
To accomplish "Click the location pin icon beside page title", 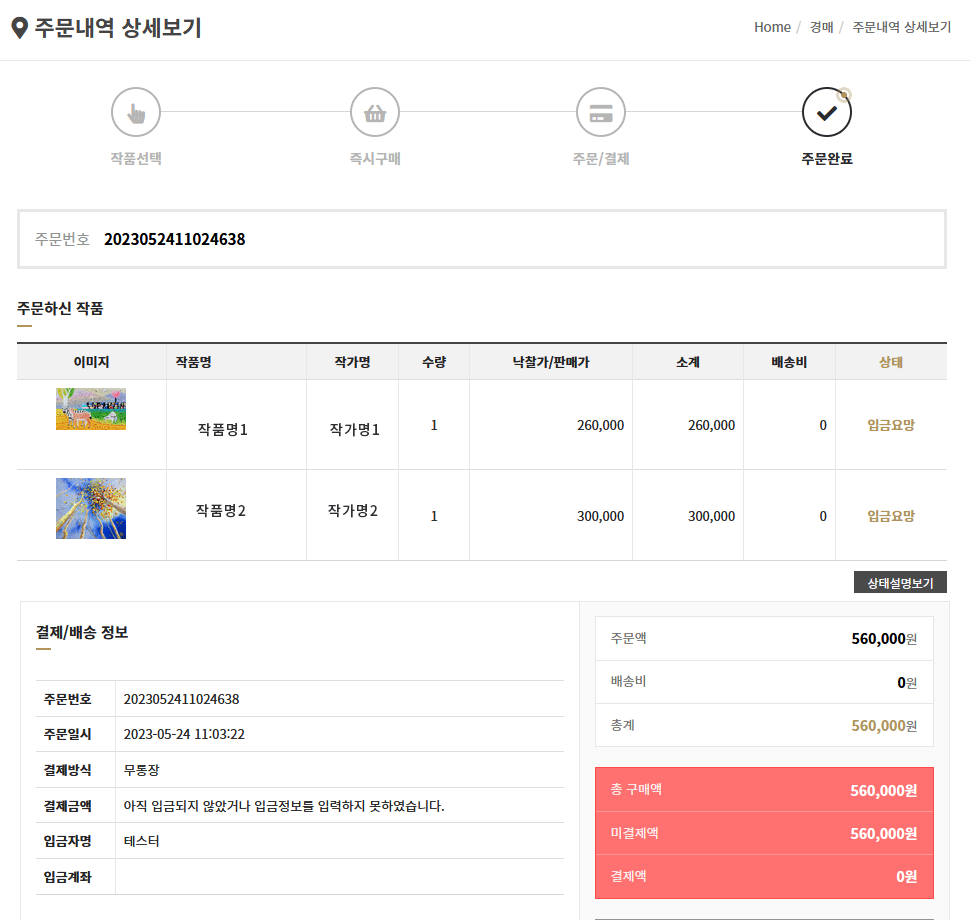I will 20,28.
